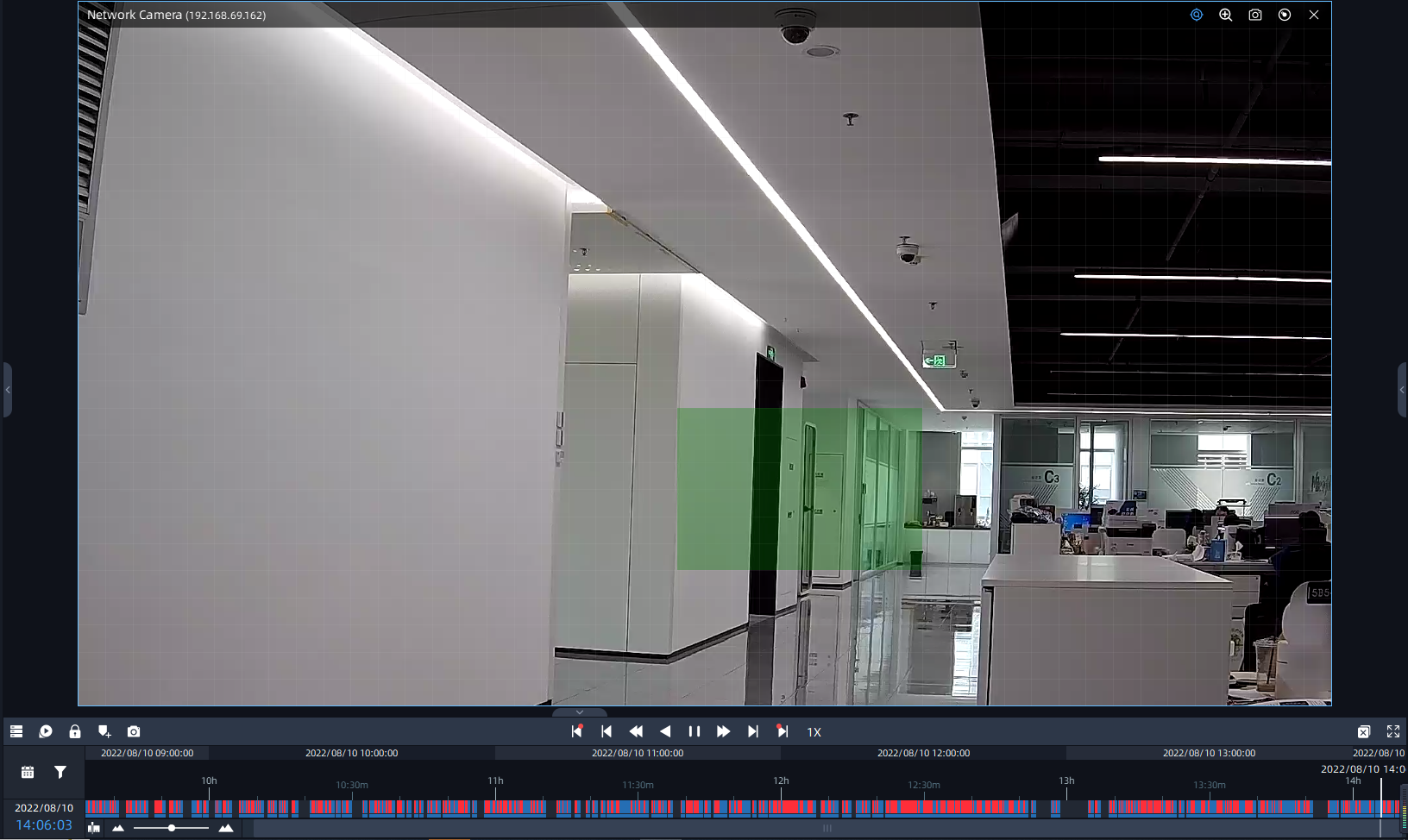Click the 12h marker on the timeline
Viewport: 1408px width, 840px height.
click(781, 781)
